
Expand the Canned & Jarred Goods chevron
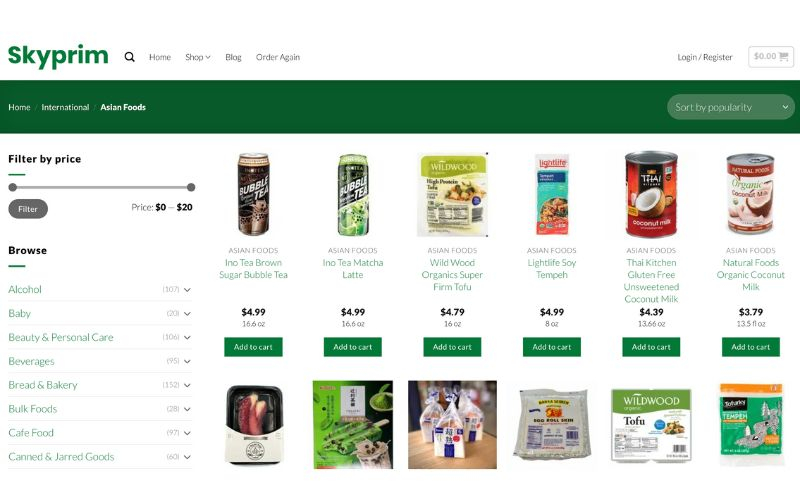(187, 457)
